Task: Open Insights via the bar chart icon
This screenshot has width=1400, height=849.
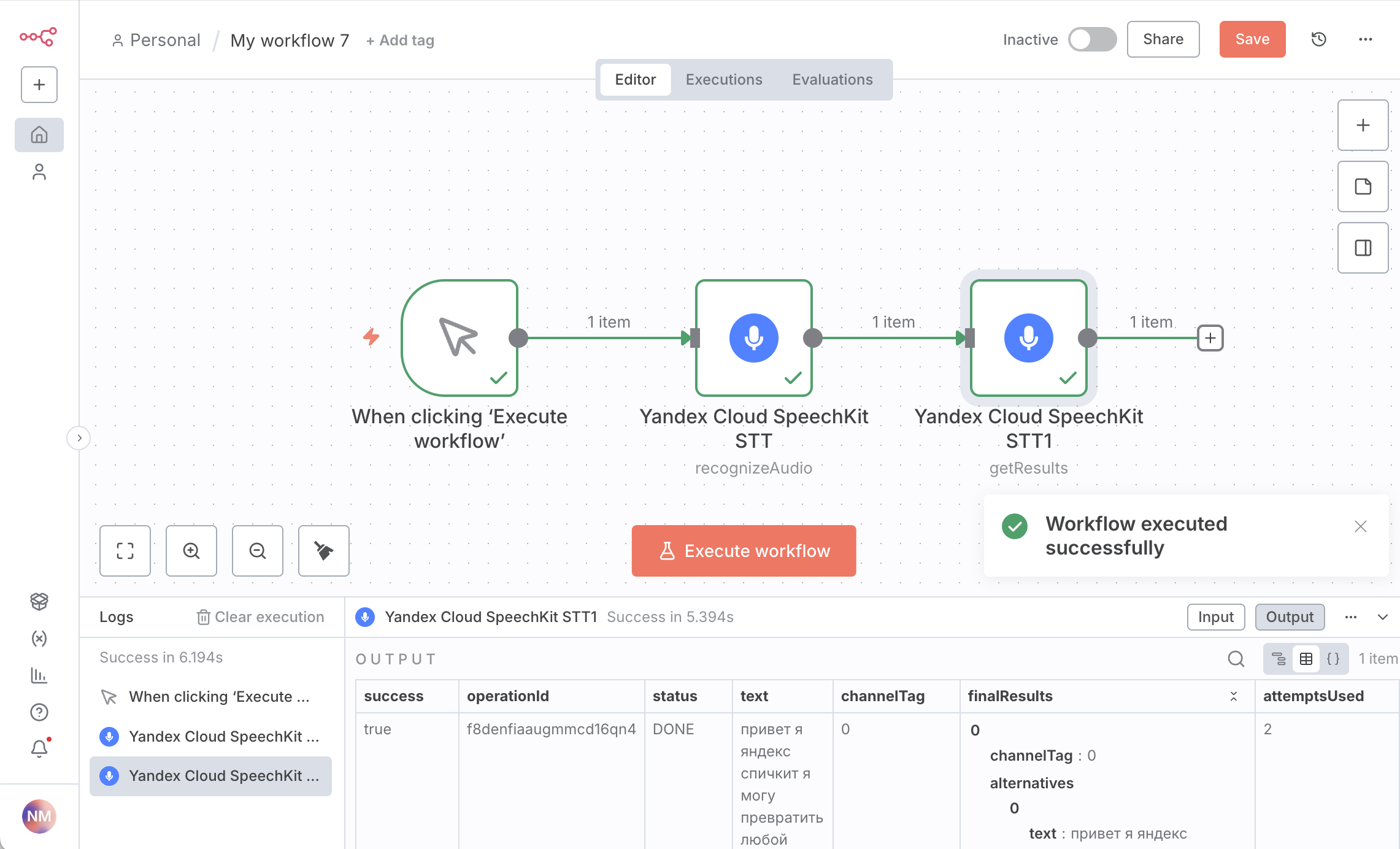Action: [x=39, y=675]
